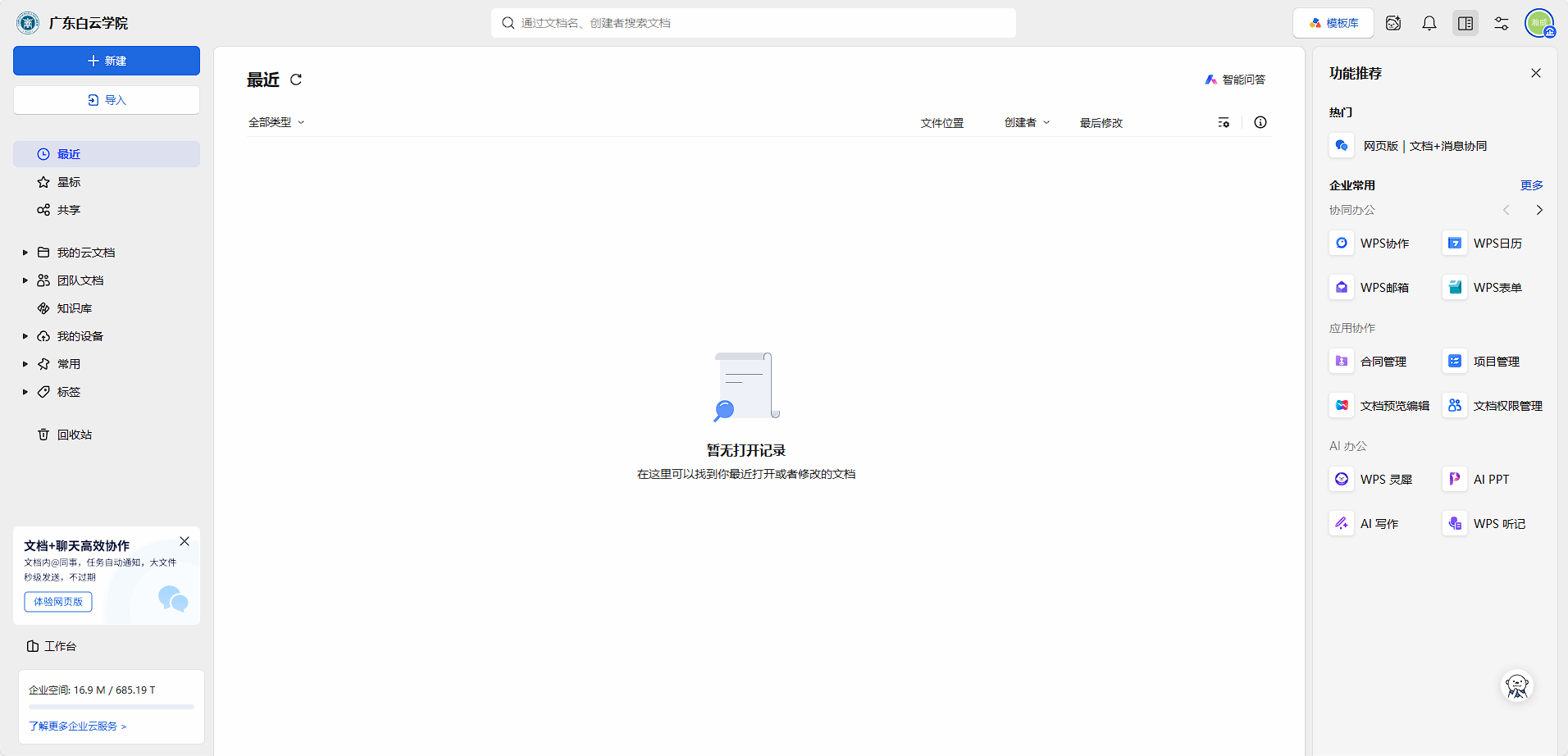The width and height of the screenshot is (1568, 756).
Task: Click the document search input field
Action: coord(753,23)
